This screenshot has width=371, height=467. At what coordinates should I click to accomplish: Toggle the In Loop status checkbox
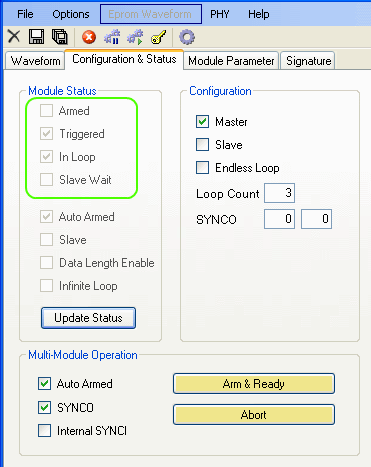[x=46, y=157]
